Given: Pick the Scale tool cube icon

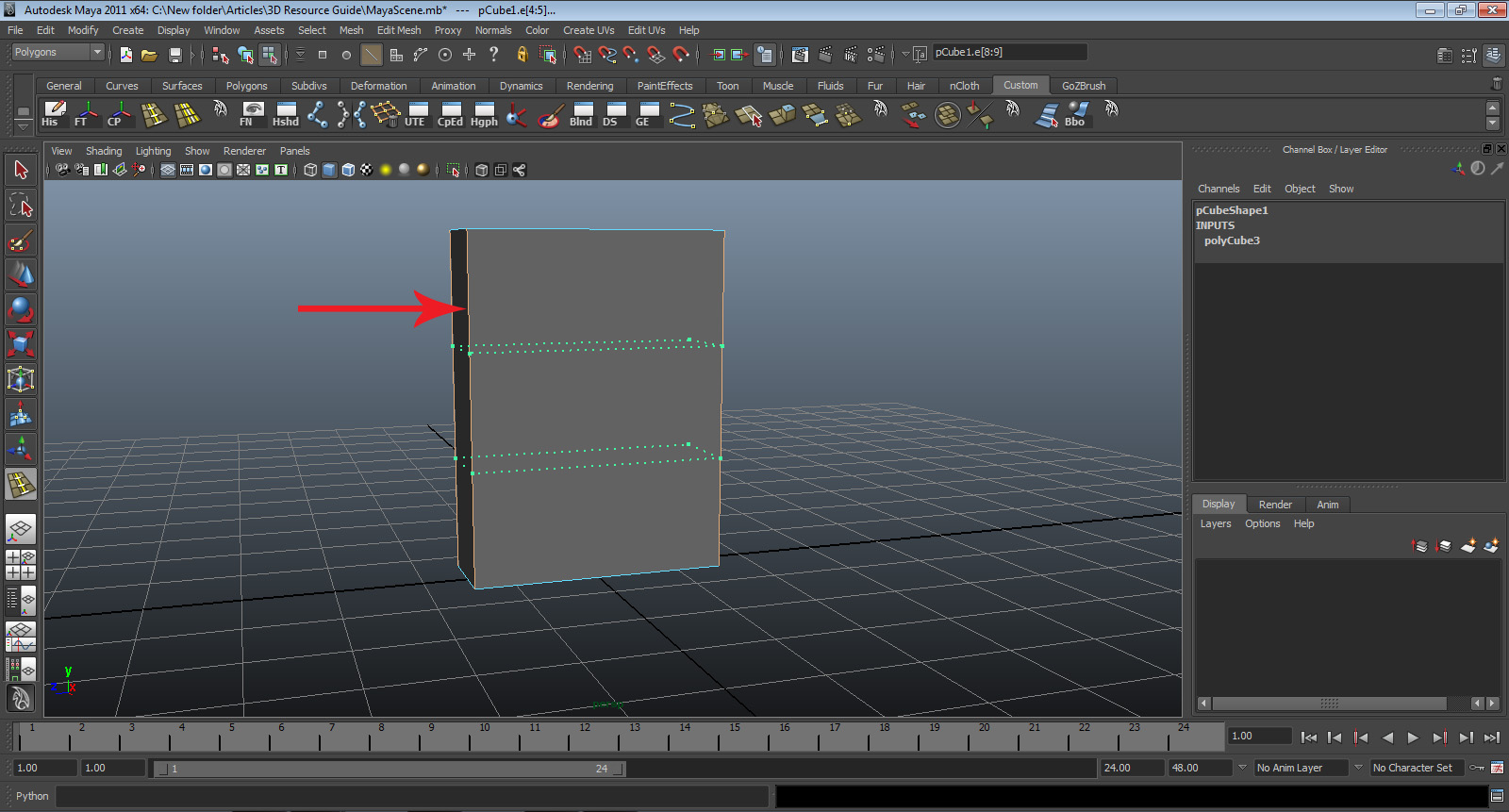Looking at the screenshot, I should (21, 343).
